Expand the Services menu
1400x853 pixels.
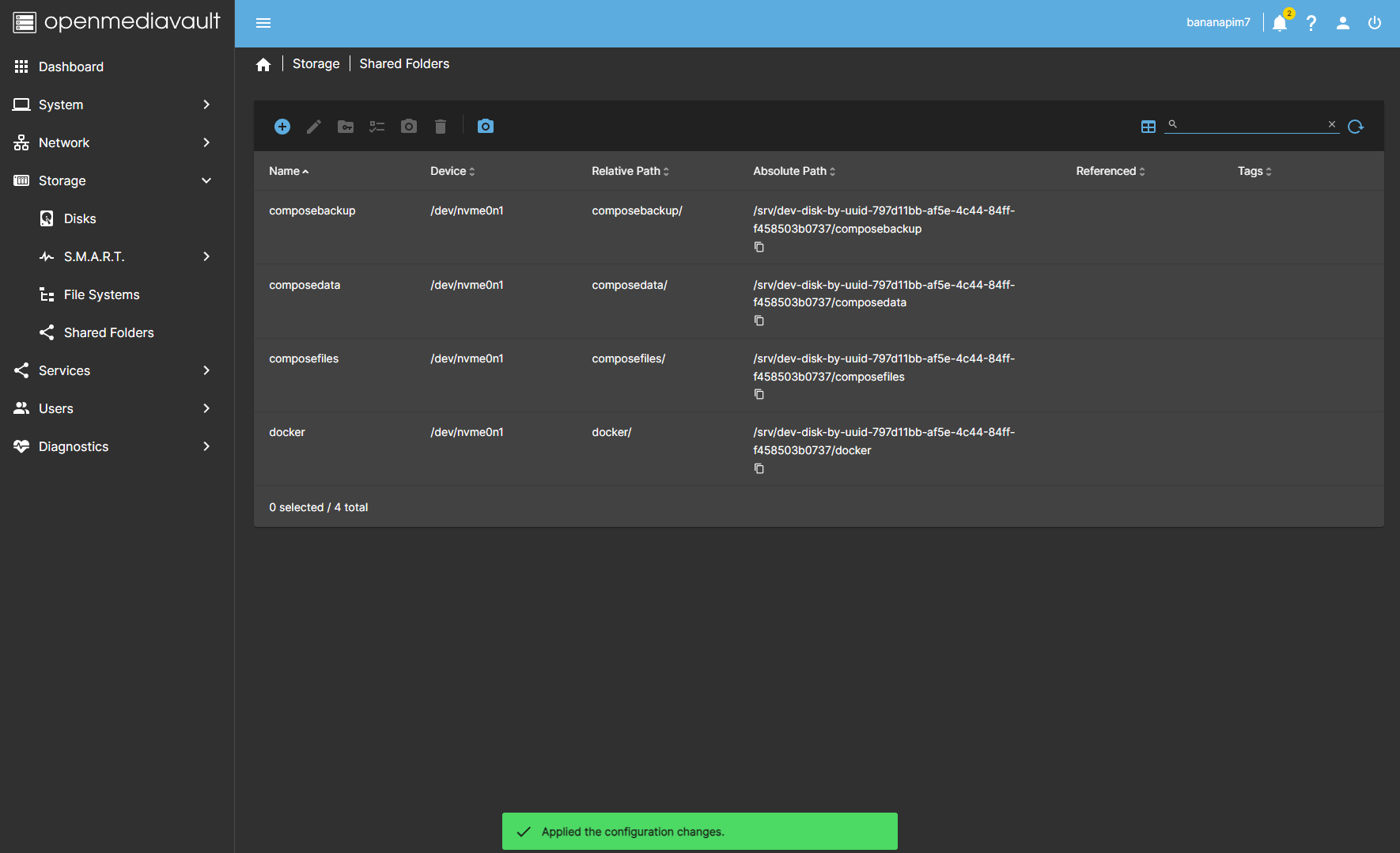click(x=117, y=370)
